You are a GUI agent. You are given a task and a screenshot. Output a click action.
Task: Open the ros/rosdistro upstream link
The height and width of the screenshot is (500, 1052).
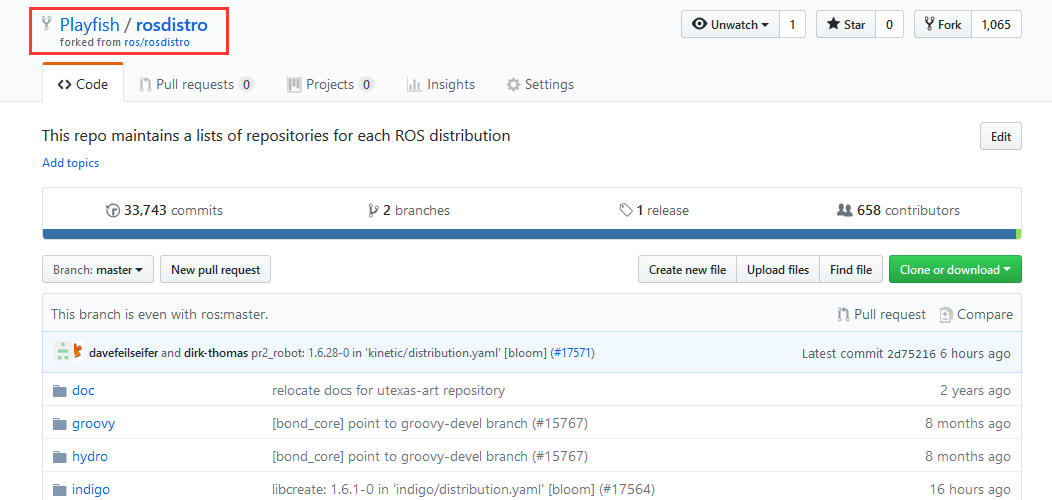pyautogui.click(x=157, y=42)
